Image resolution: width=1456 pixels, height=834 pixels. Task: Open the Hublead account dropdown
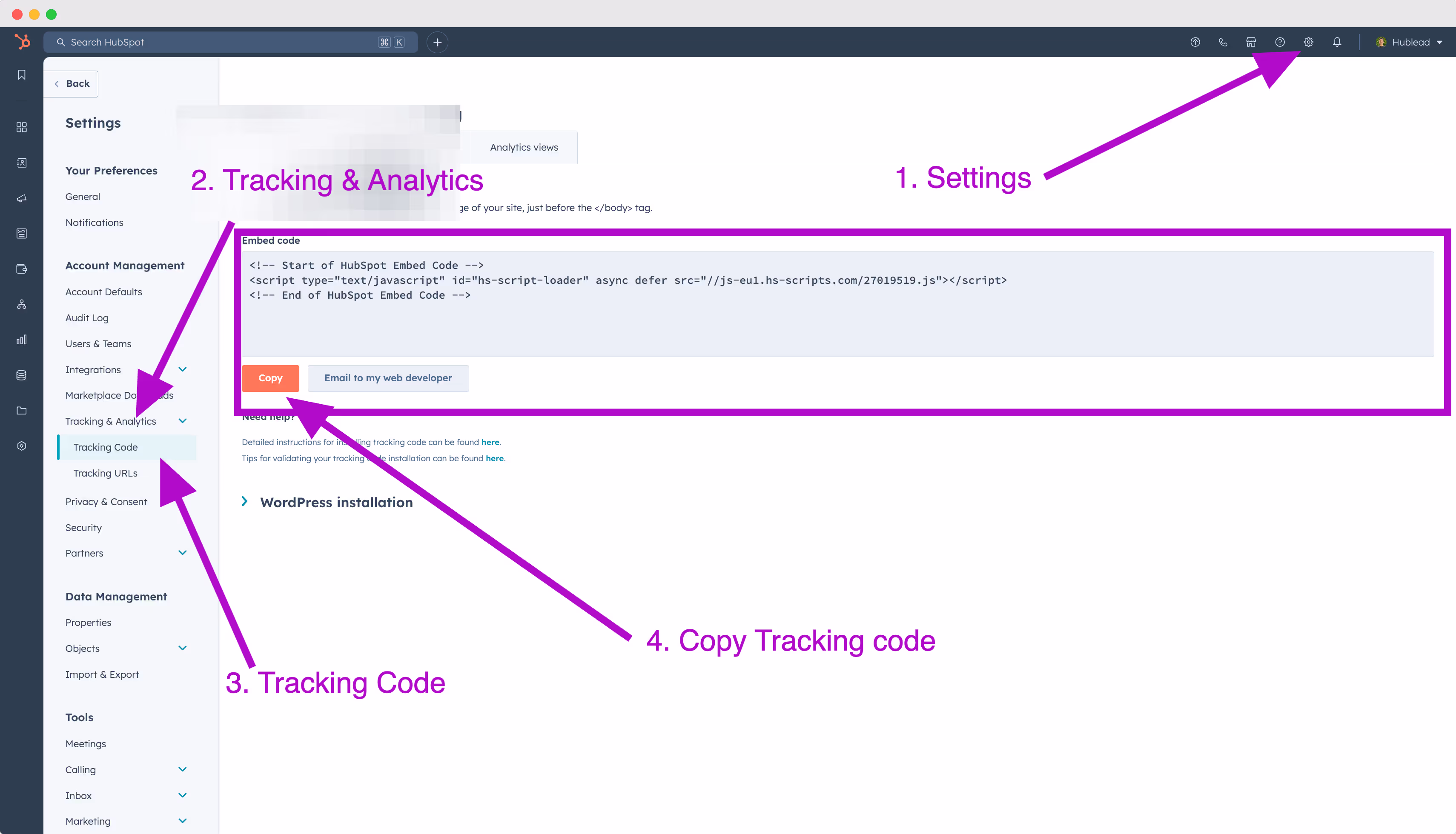click(x=1409, y=42)
